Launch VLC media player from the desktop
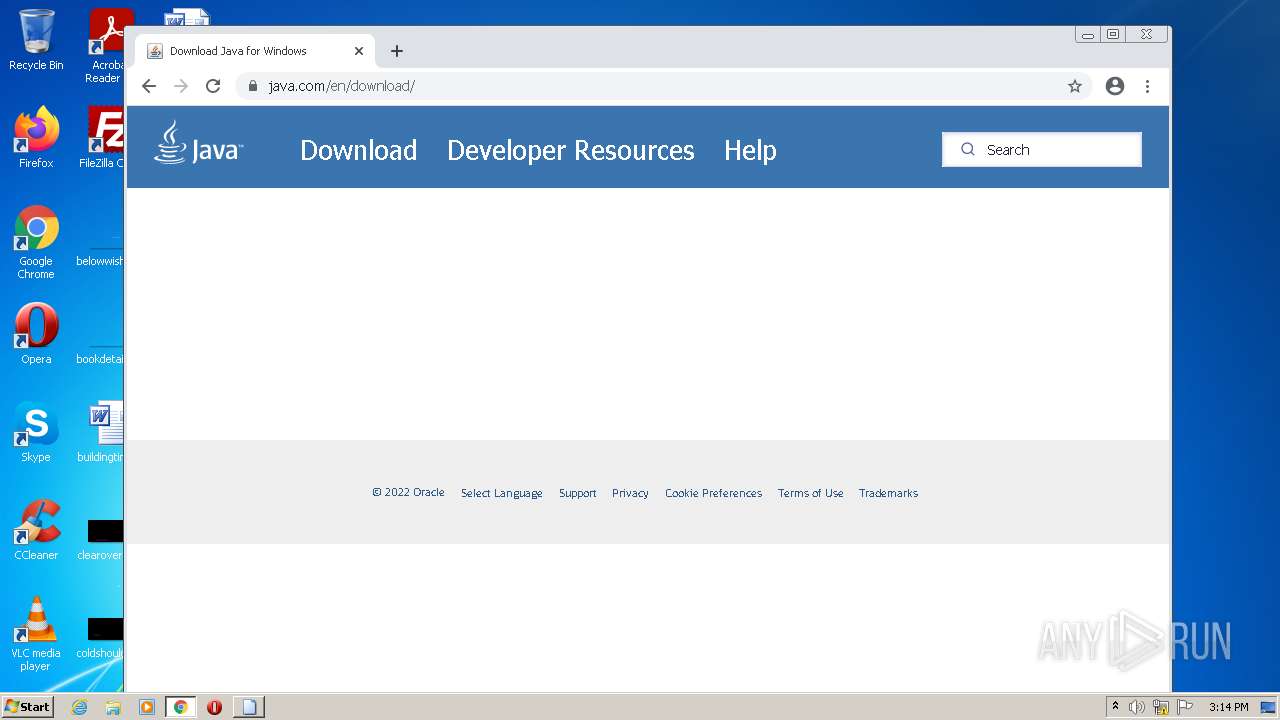The width and height of the screenshot is (1280, 720). [x=36, y=634]
